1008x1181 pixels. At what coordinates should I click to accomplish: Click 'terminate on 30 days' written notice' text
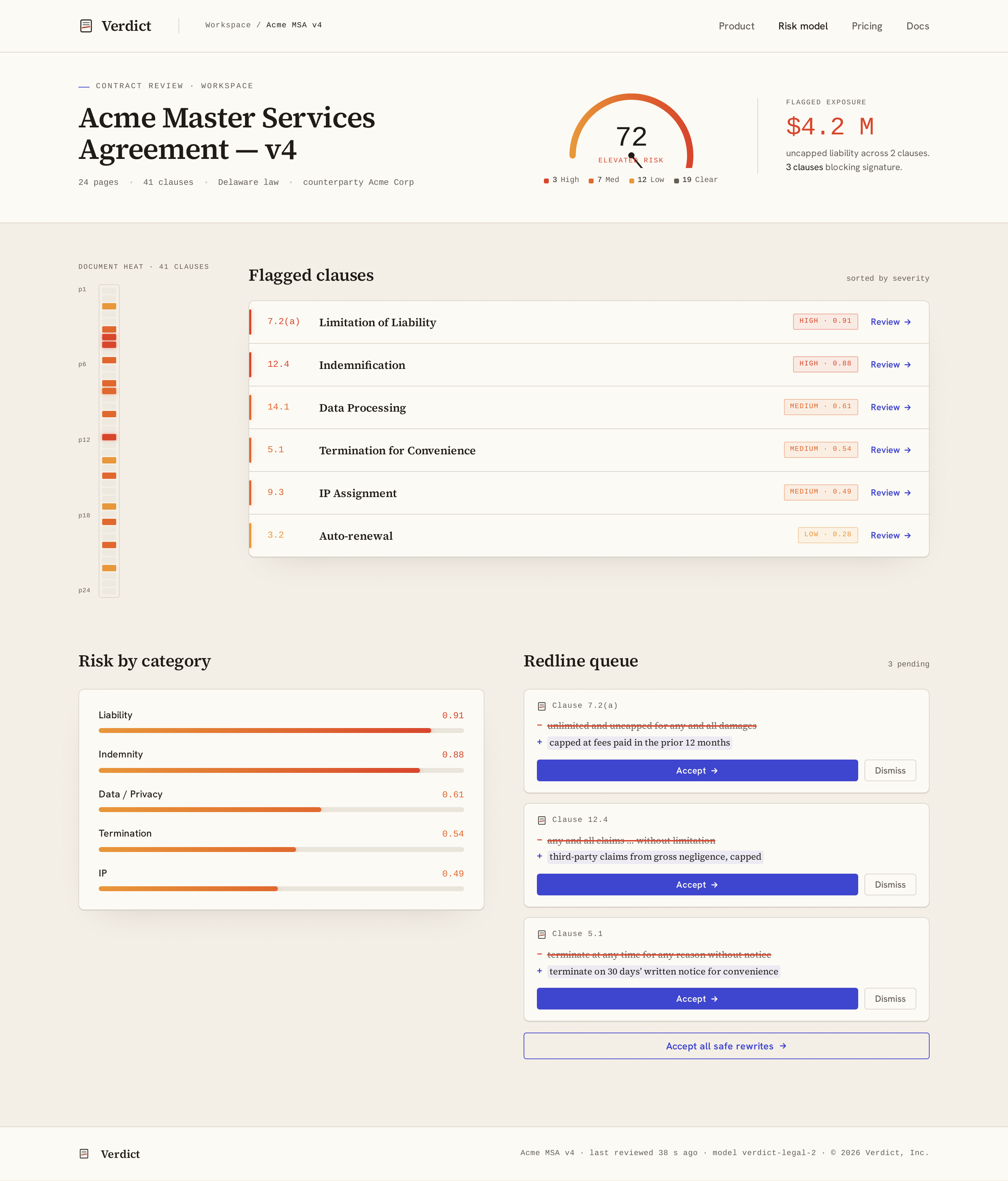(x=663, y=972)
